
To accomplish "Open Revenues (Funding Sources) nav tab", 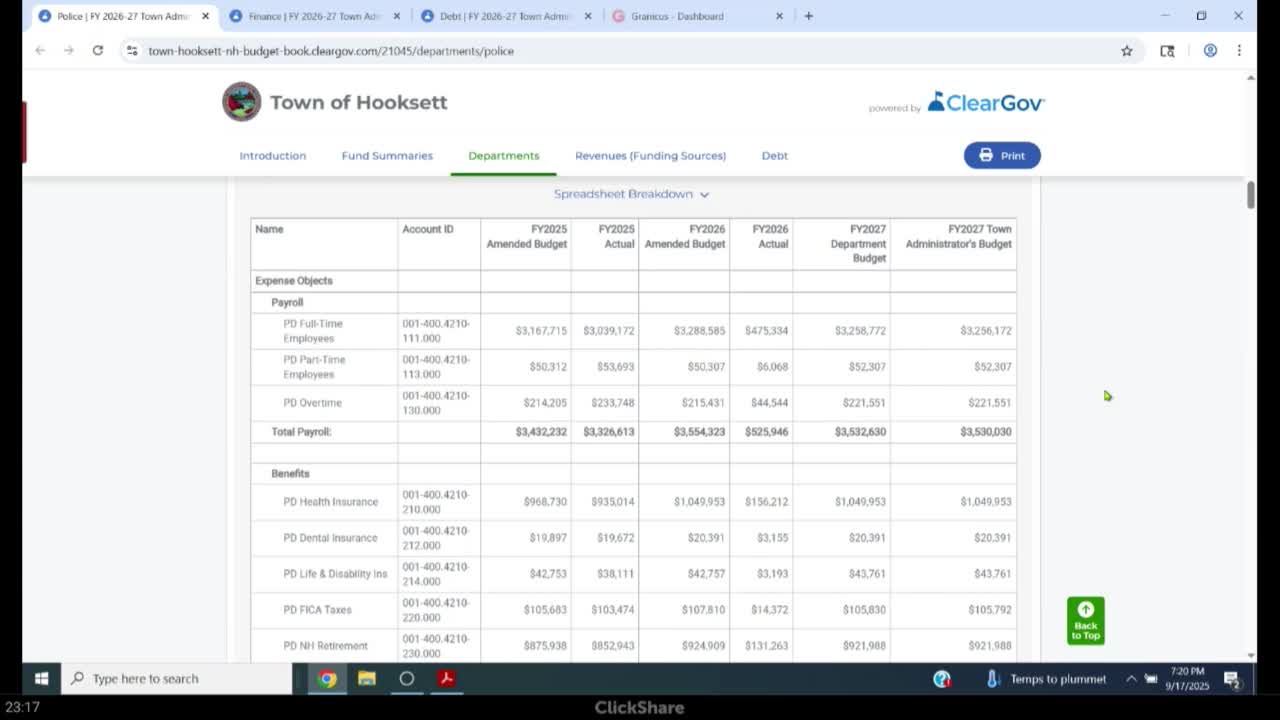I will click(650, 155).
